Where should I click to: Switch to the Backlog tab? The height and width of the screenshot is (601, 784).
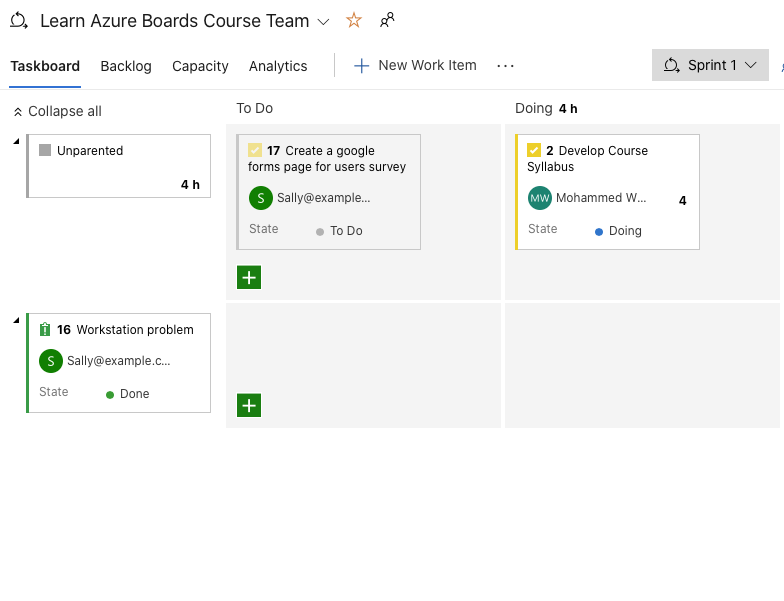[x=126, y=66]
